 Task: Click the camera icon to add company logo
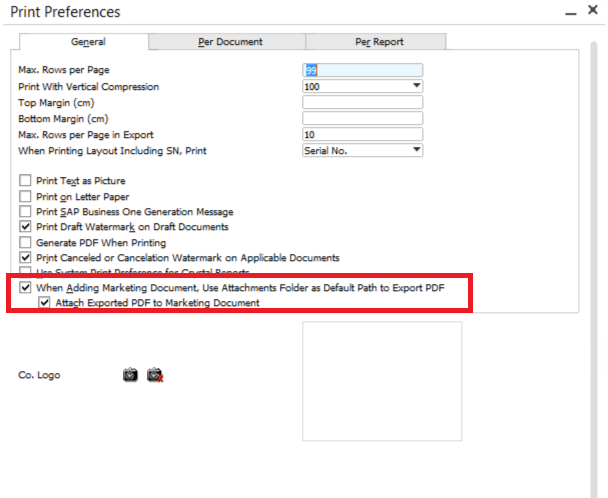[130, 375]
